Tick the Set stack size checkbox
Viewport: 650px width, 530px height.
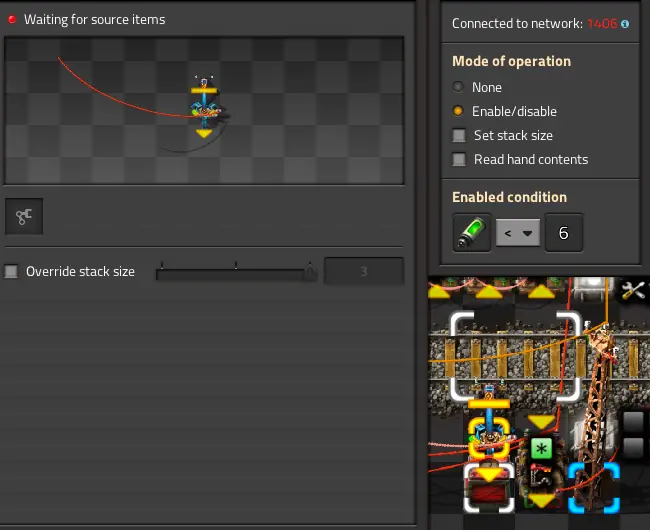459,136
